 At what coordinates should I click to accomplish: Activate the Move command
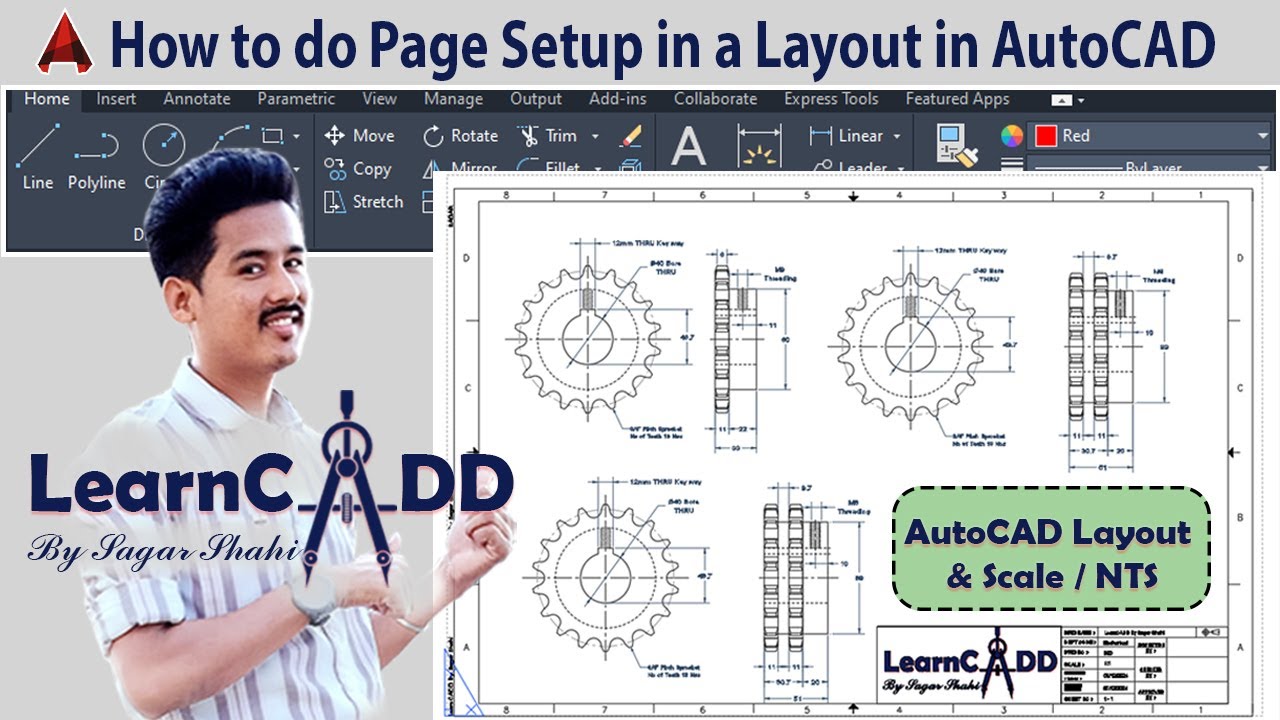pos(359,136)
